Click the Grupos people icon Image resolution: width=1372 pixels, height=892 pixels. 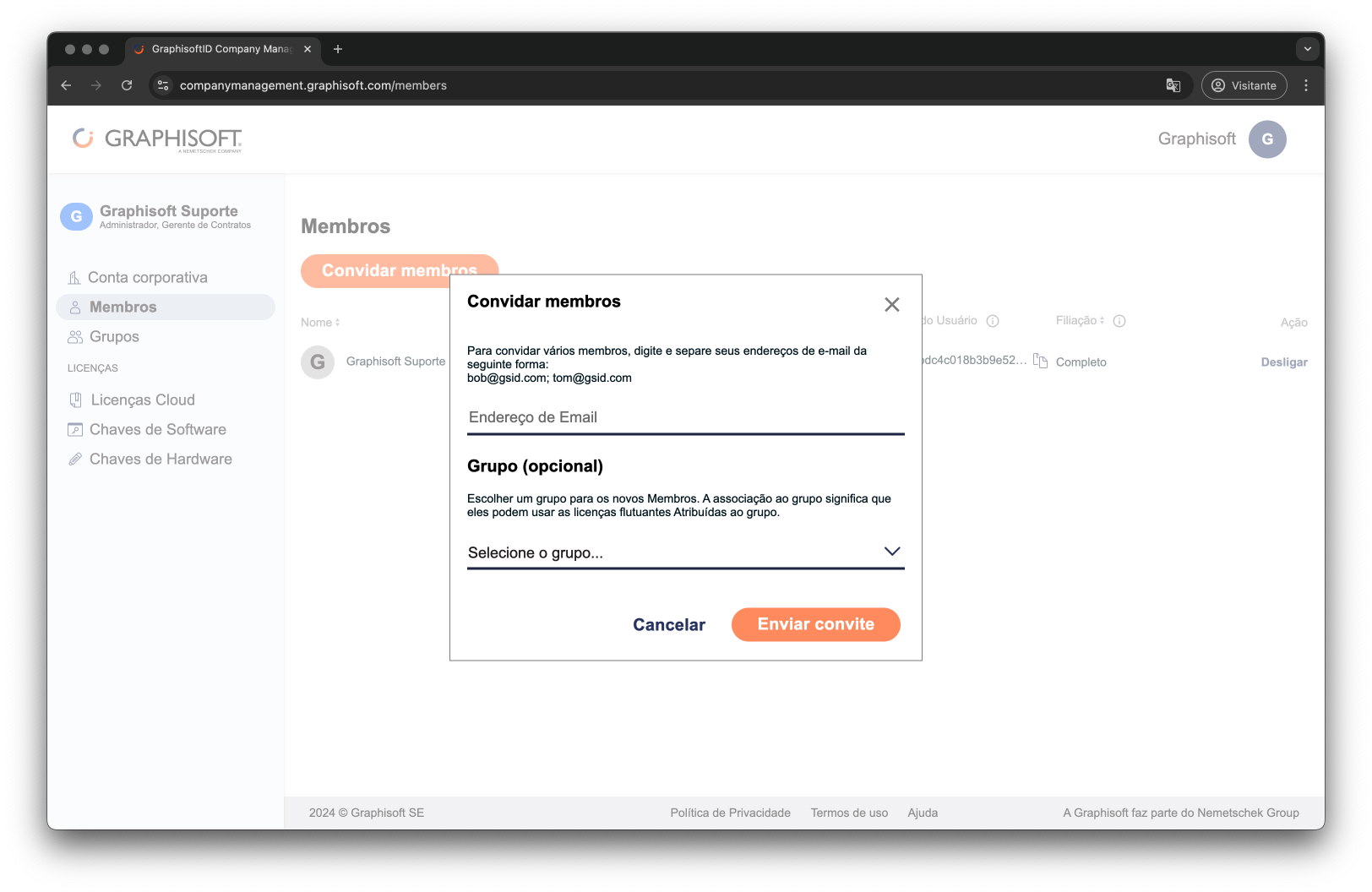(75, 337)
